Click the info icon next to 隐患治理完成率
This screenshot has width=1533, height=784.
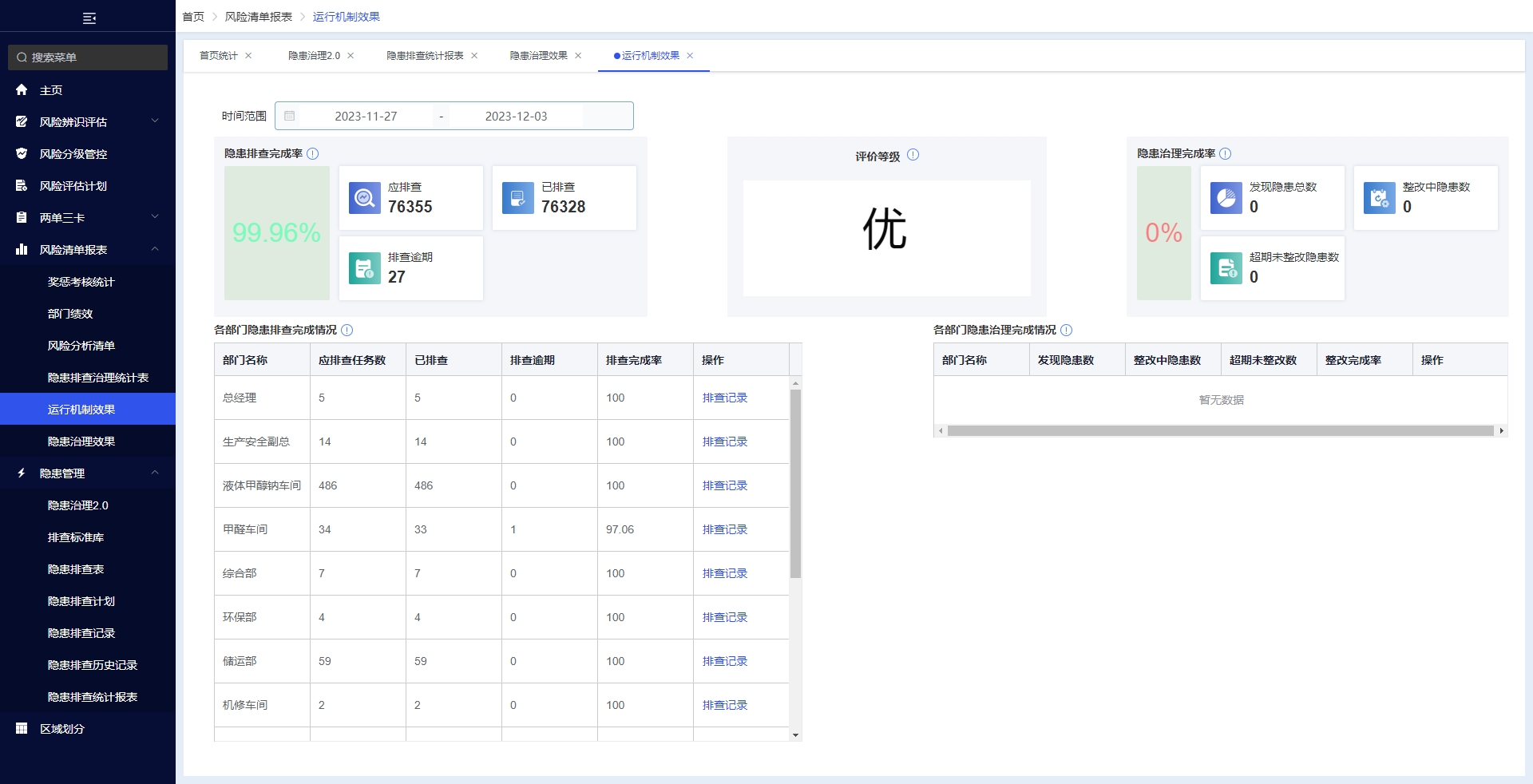tap(1226, 153)
